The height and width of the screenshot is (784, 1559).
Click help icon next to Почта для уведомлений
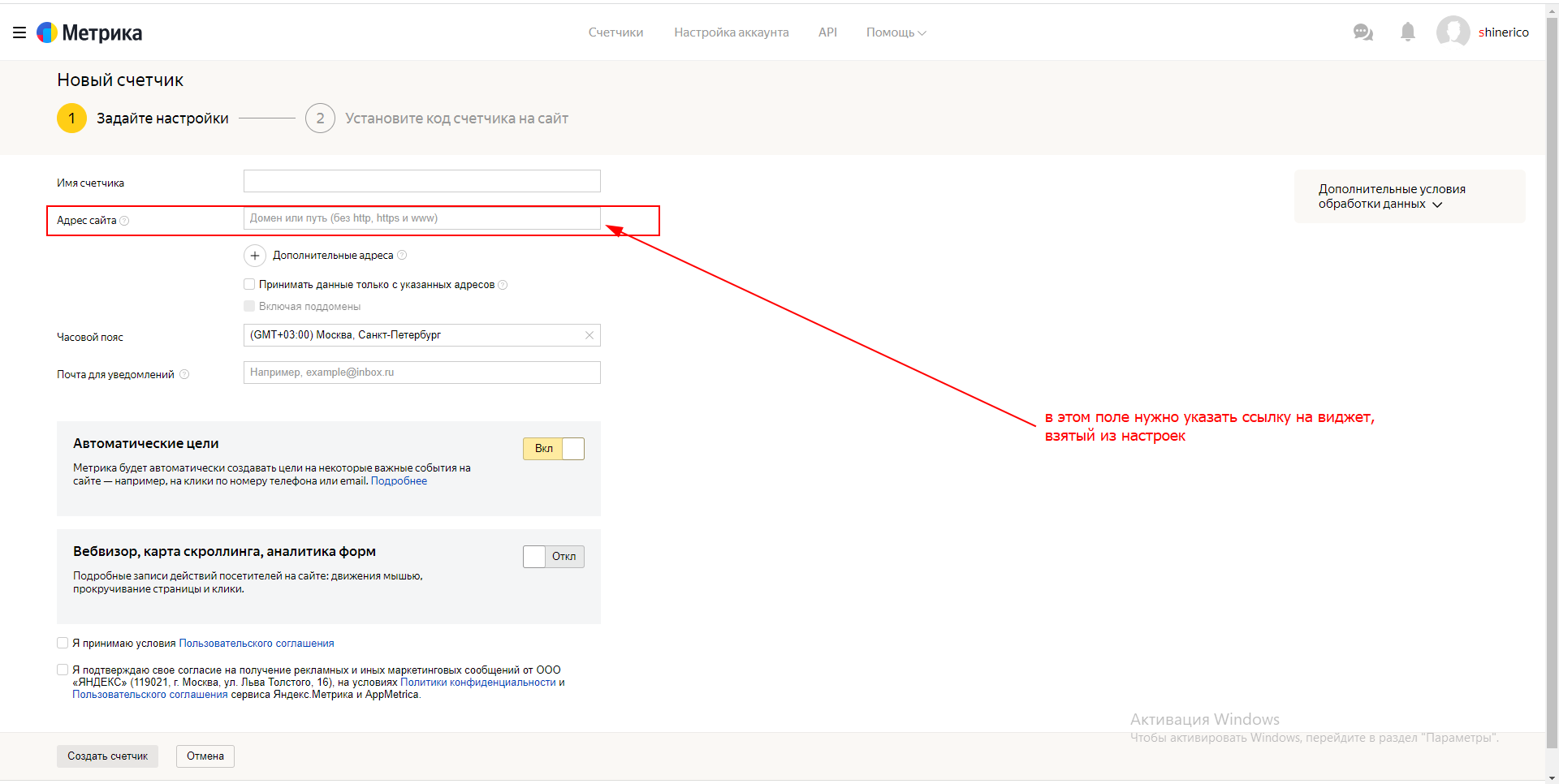(x=184, y=374)
